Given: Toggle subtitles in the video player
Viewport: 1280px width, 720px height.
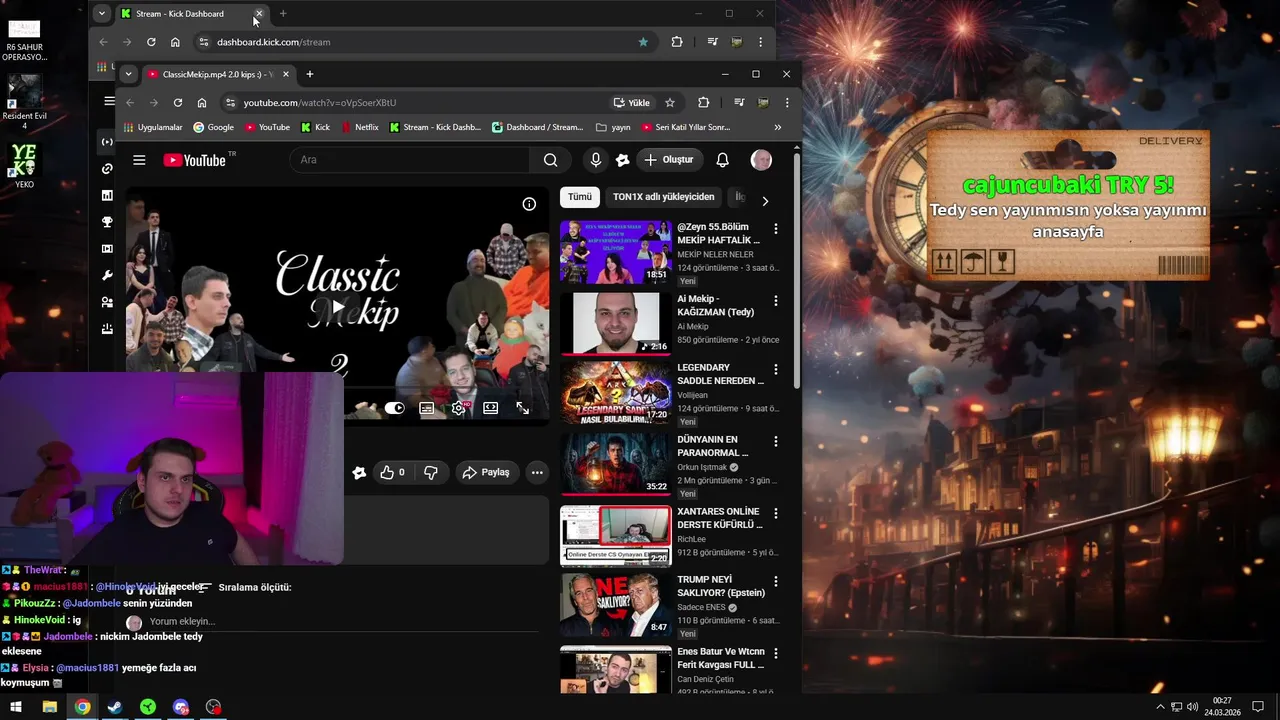Looking at the screenshot, I should coord(427,408).
